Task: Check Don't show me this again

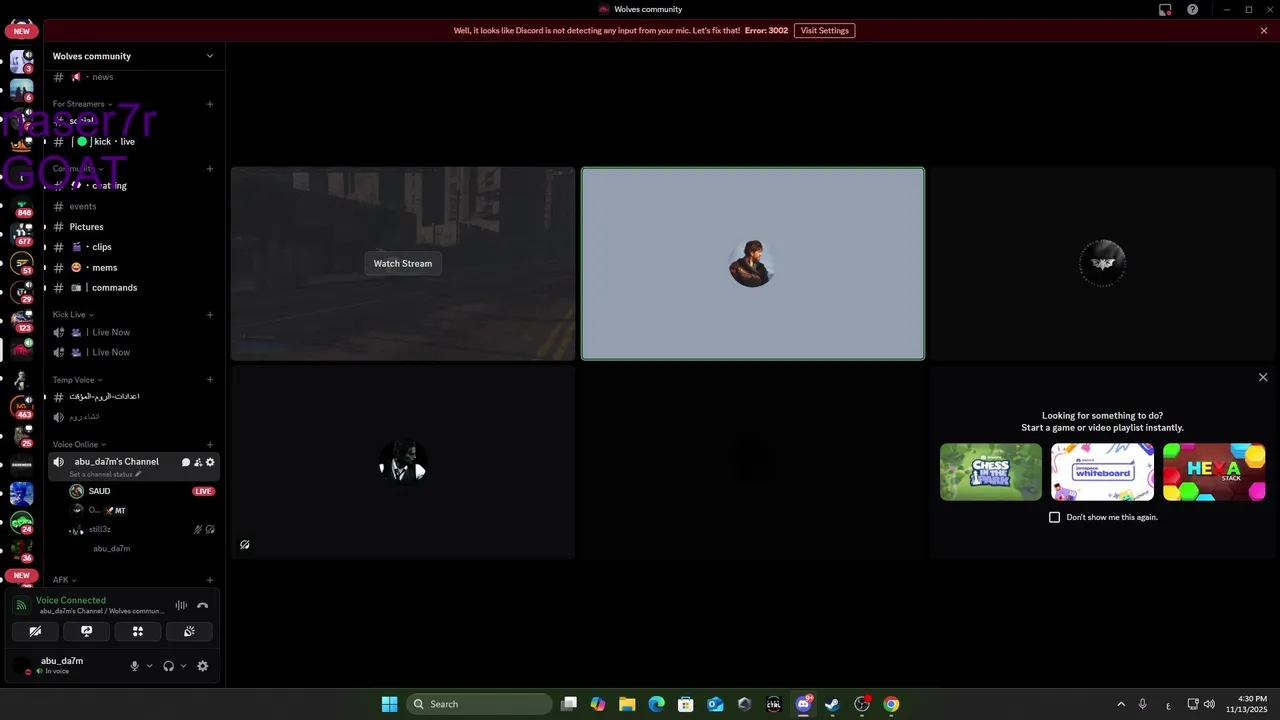Action: [1054, 517]
